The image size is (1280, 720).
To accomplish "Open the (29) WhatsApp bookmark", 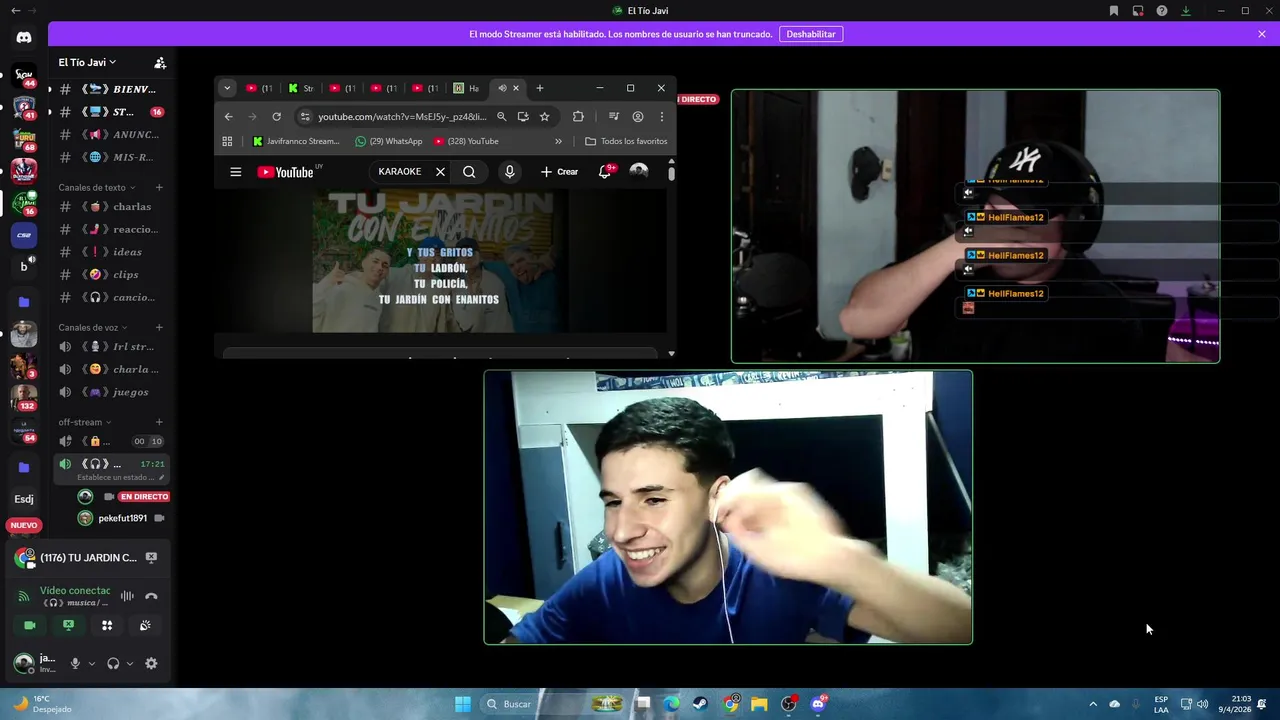I will coord(389,141).
